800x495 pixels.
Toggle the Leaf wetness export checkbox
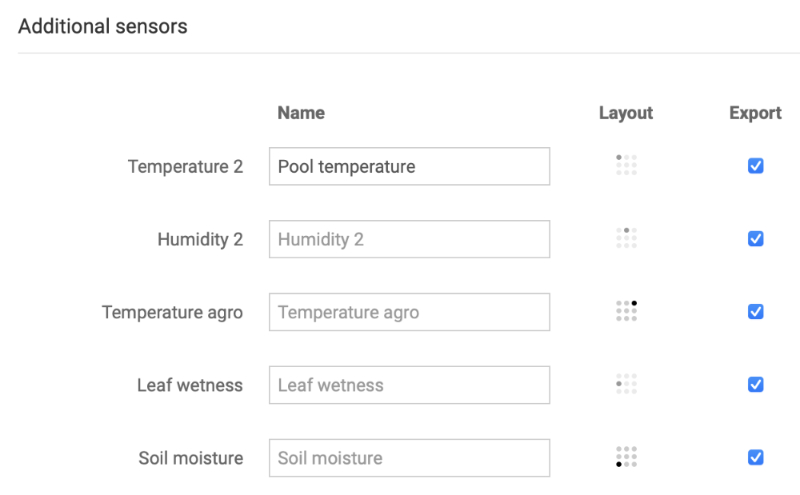pyautogui.click(x=756, y=384)
